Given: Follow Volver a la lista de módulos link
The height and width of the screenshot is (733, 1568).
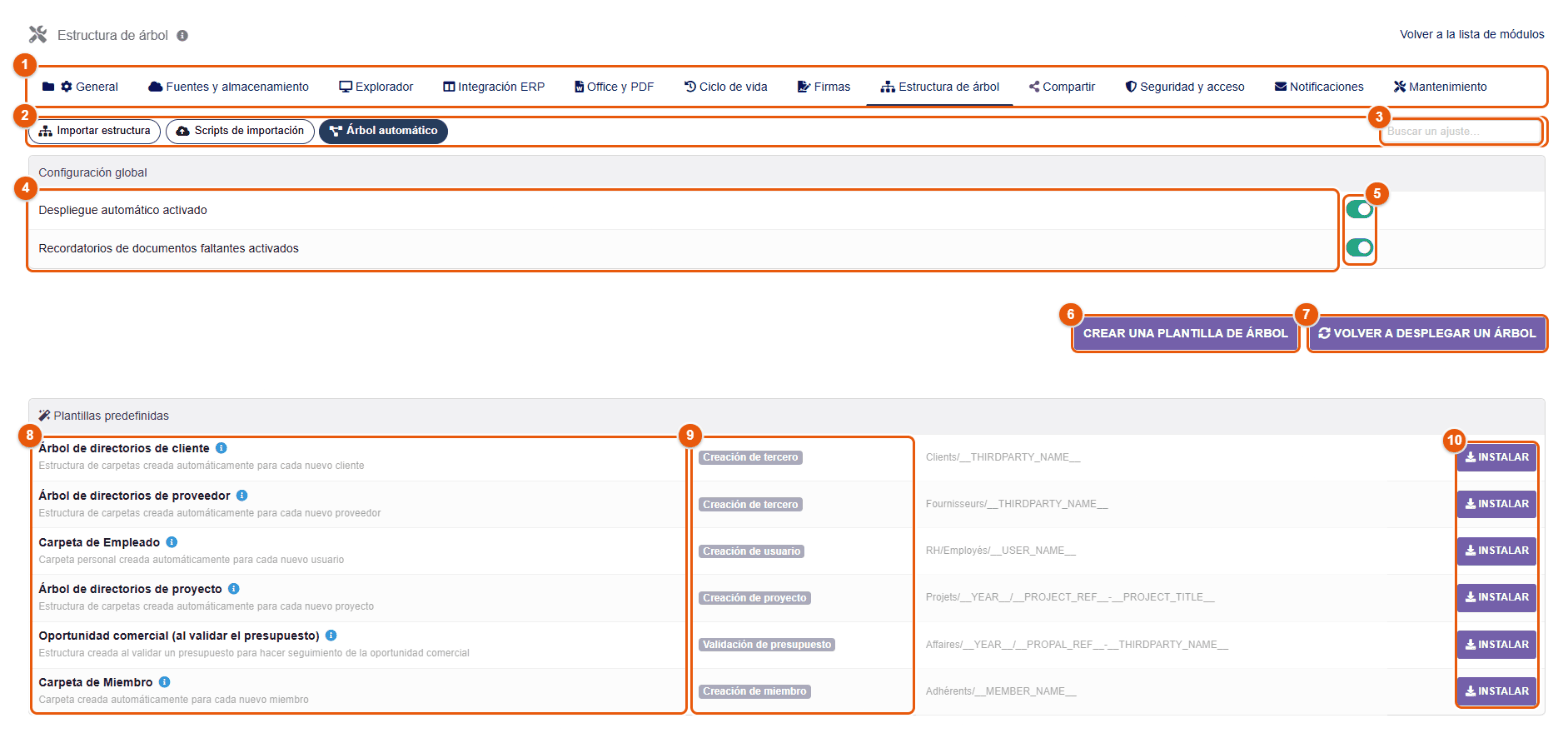Looking at the screenshot, I should [1472, 34].
